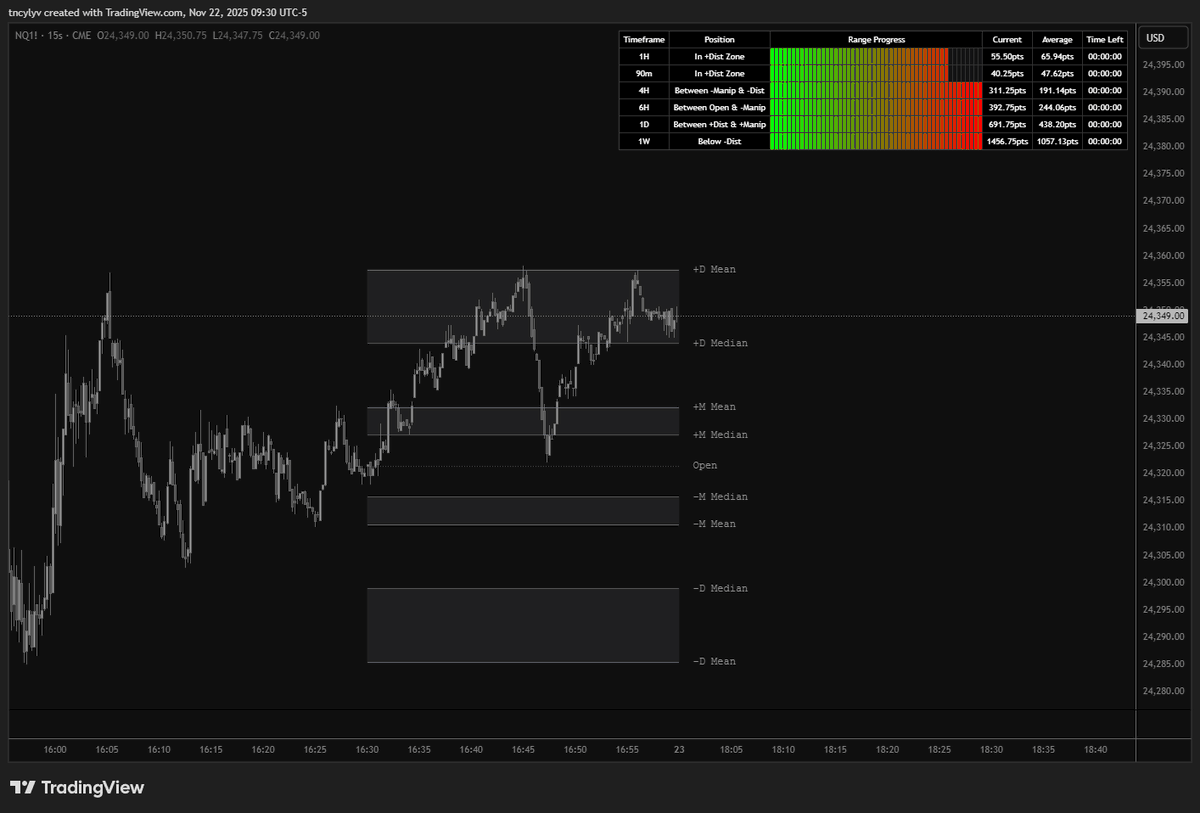Select the 1D timeframe cell
This screenshot has height=813, width=1200.
(644, 125)
